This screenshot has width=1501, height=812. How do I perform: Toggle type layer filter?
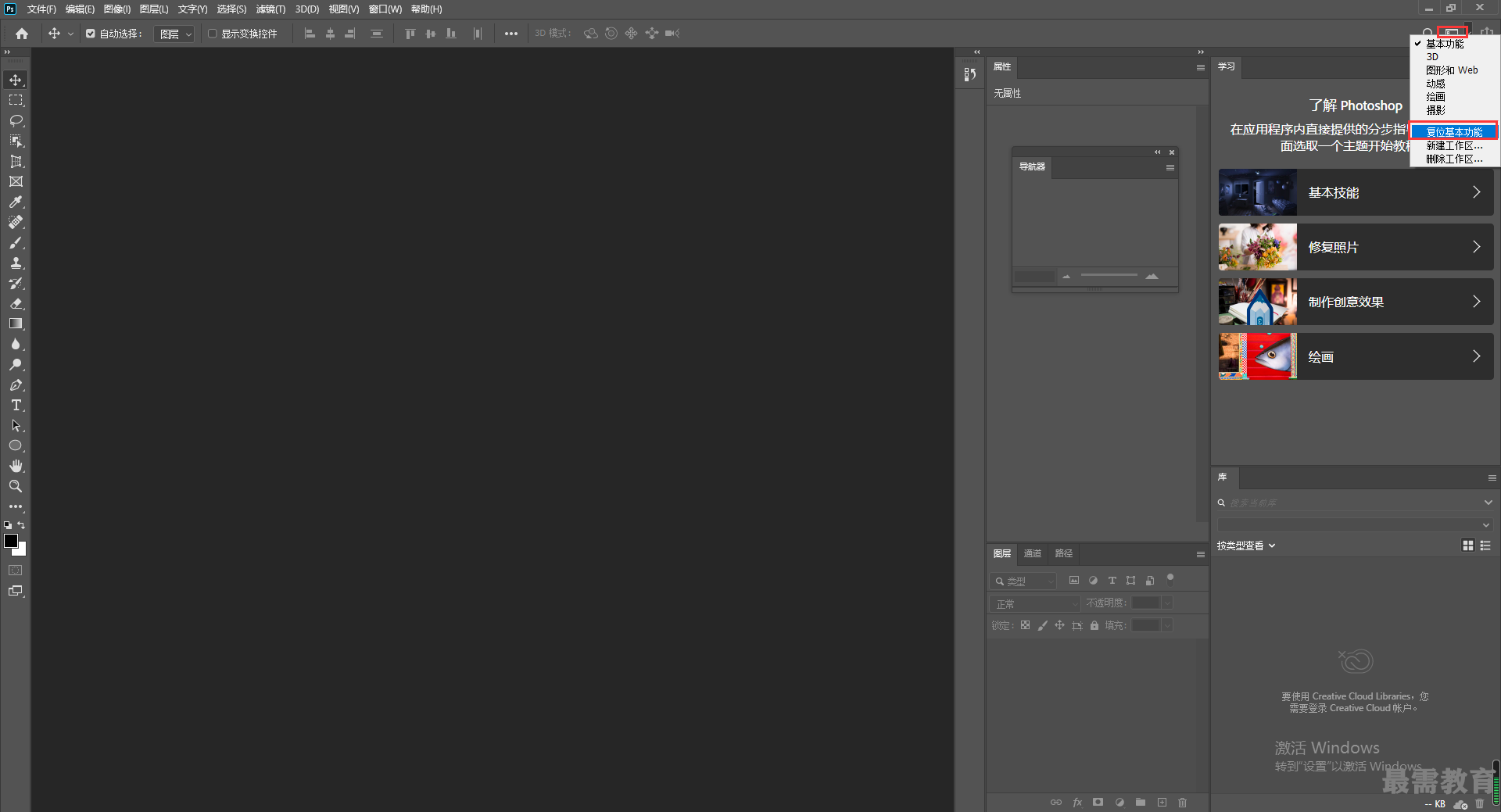(x=1112, y=581)
